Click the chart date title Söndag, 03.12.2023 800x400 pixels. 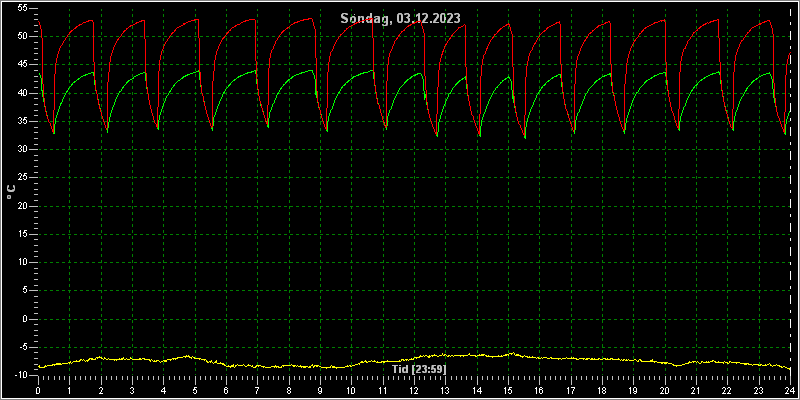tap(401, 18)
